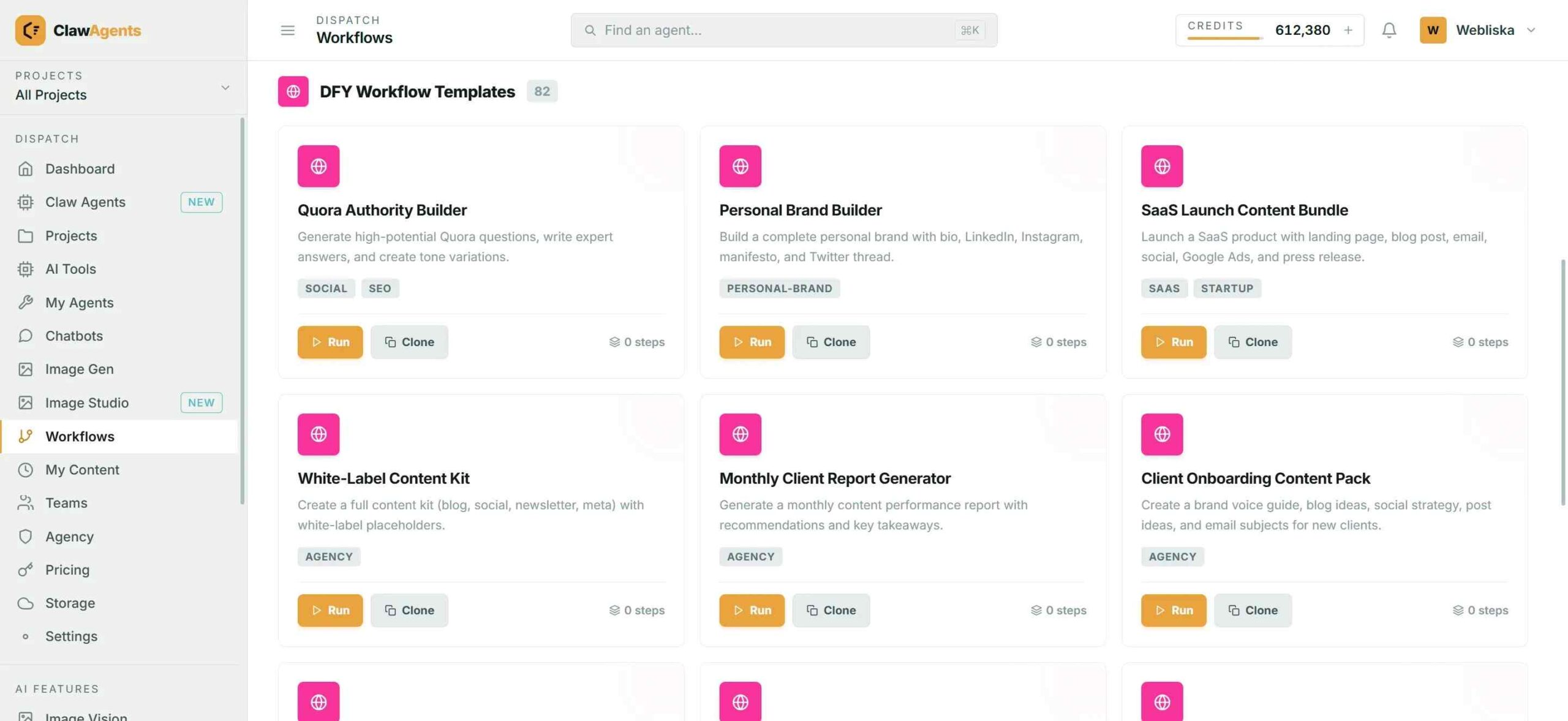Open the notifications bell

(1389, 30)
